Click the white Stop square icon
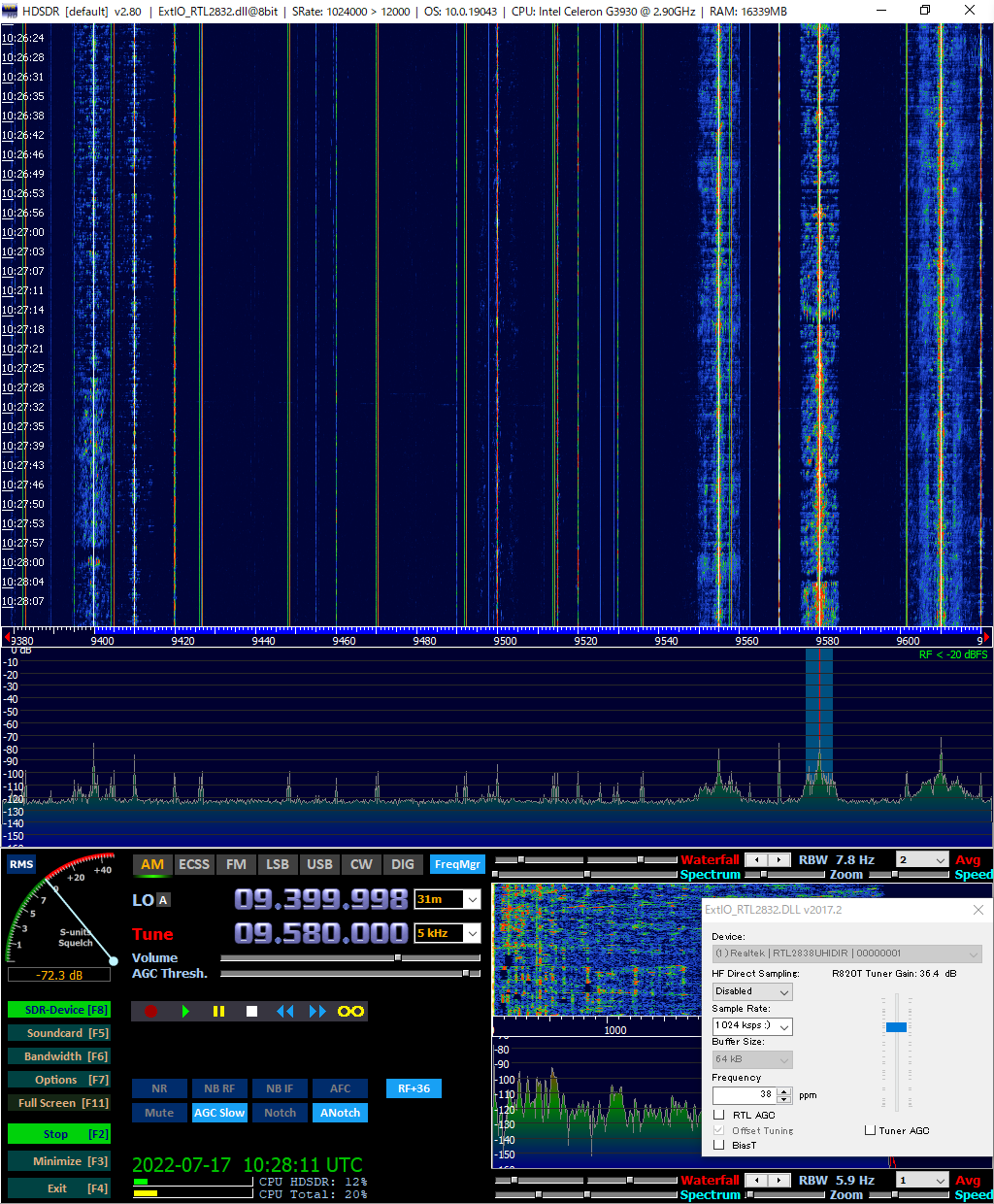 click(251, 1011)
